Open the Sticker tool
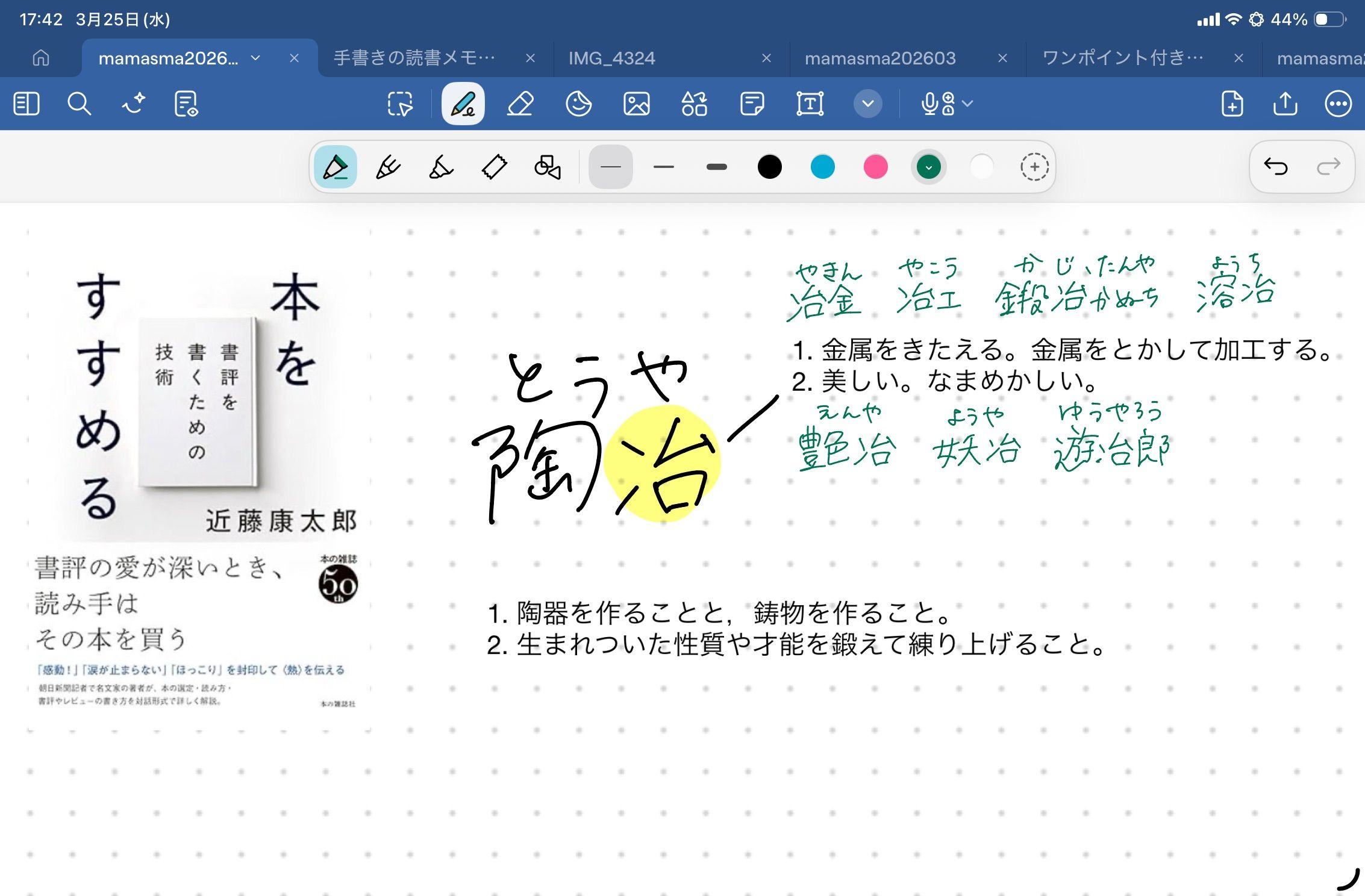1365x896 pixels. 578,104
